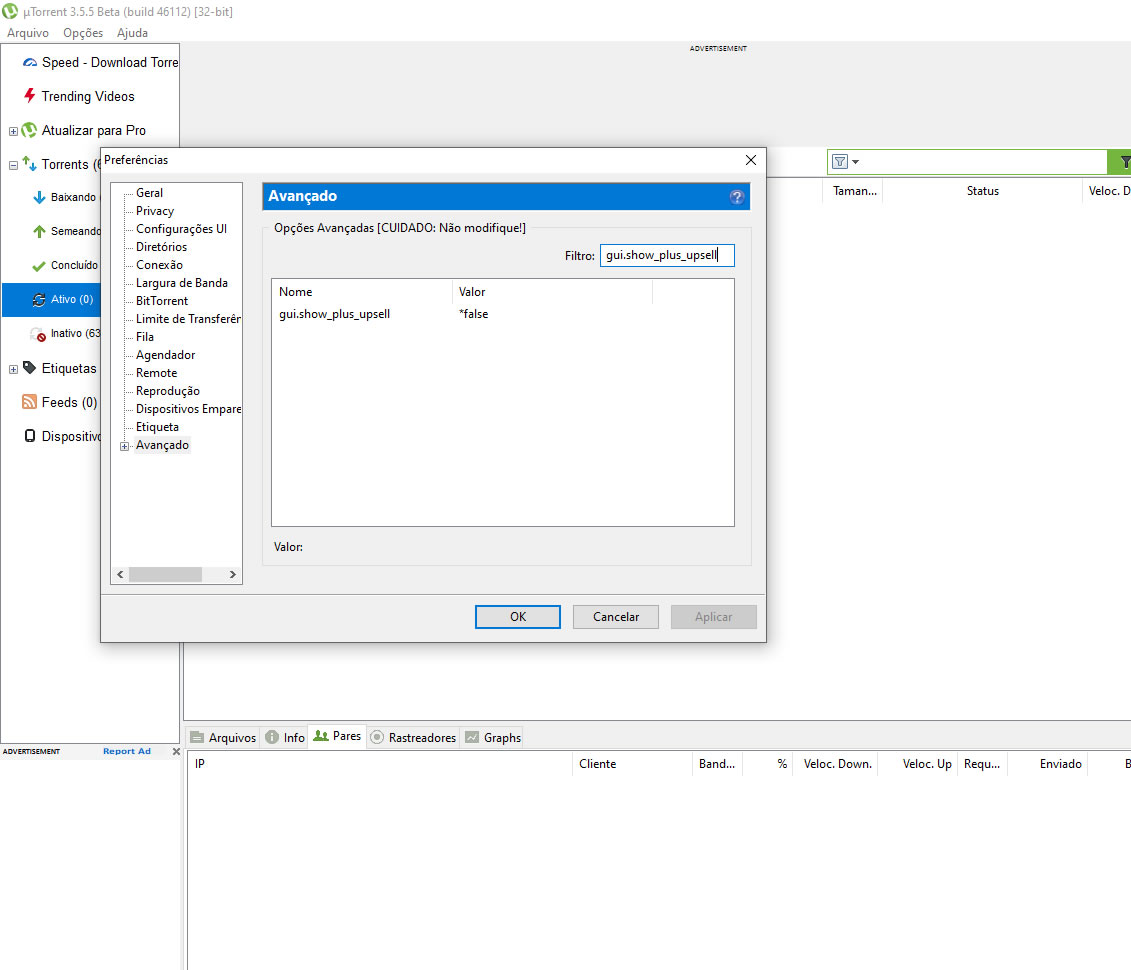Expand the Avançado tree node
Viewport: 1131px width, 970px height.
tap(125, 446)
